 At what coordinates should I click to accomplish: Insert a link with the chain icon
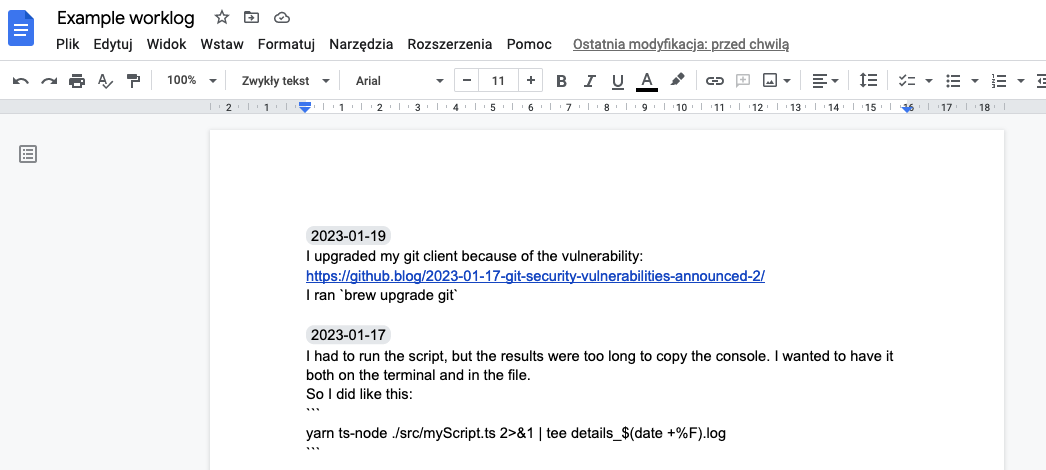(714, 81)
